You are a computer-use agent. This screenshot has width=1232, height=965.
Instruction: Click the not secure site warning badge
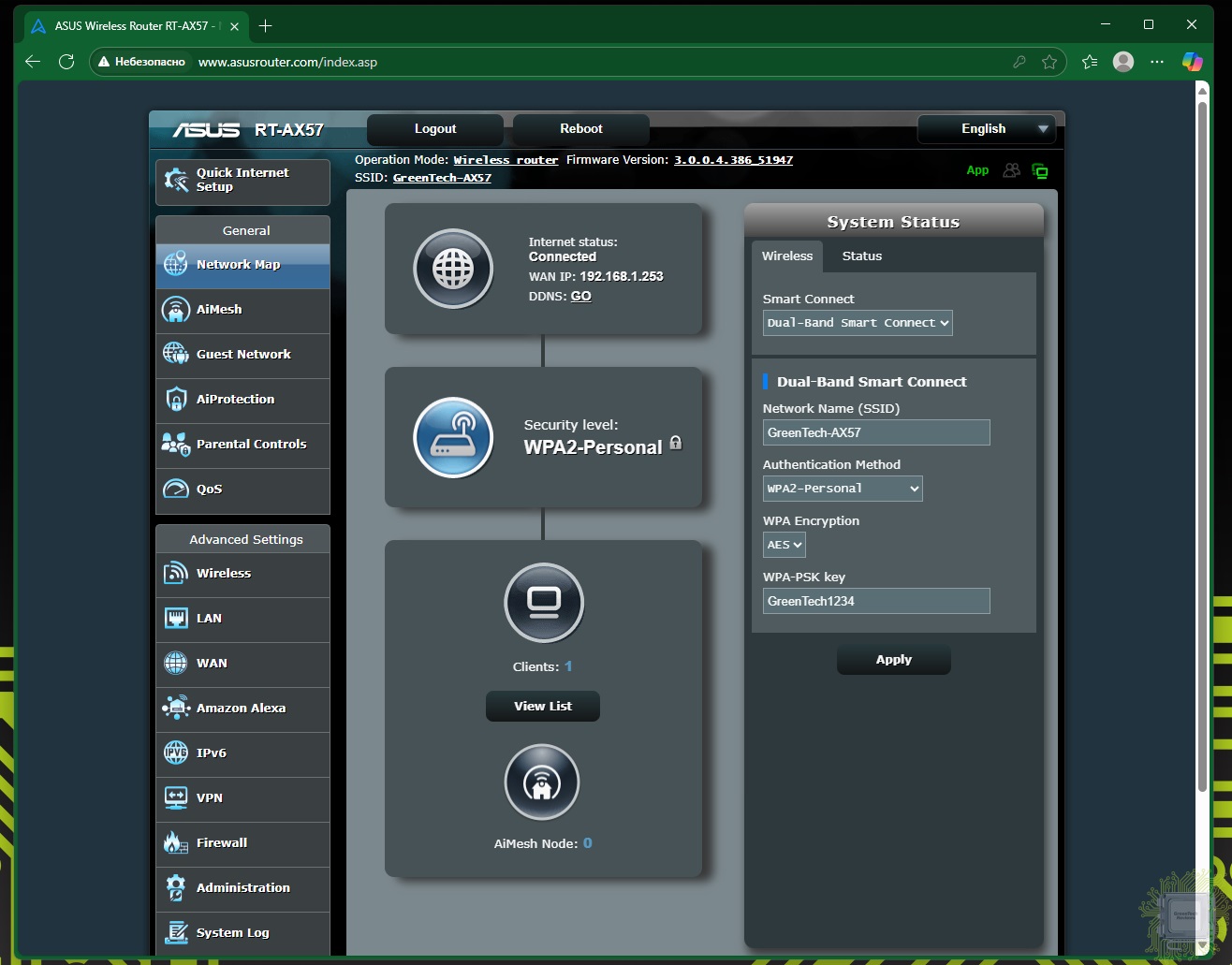point(142,62)
